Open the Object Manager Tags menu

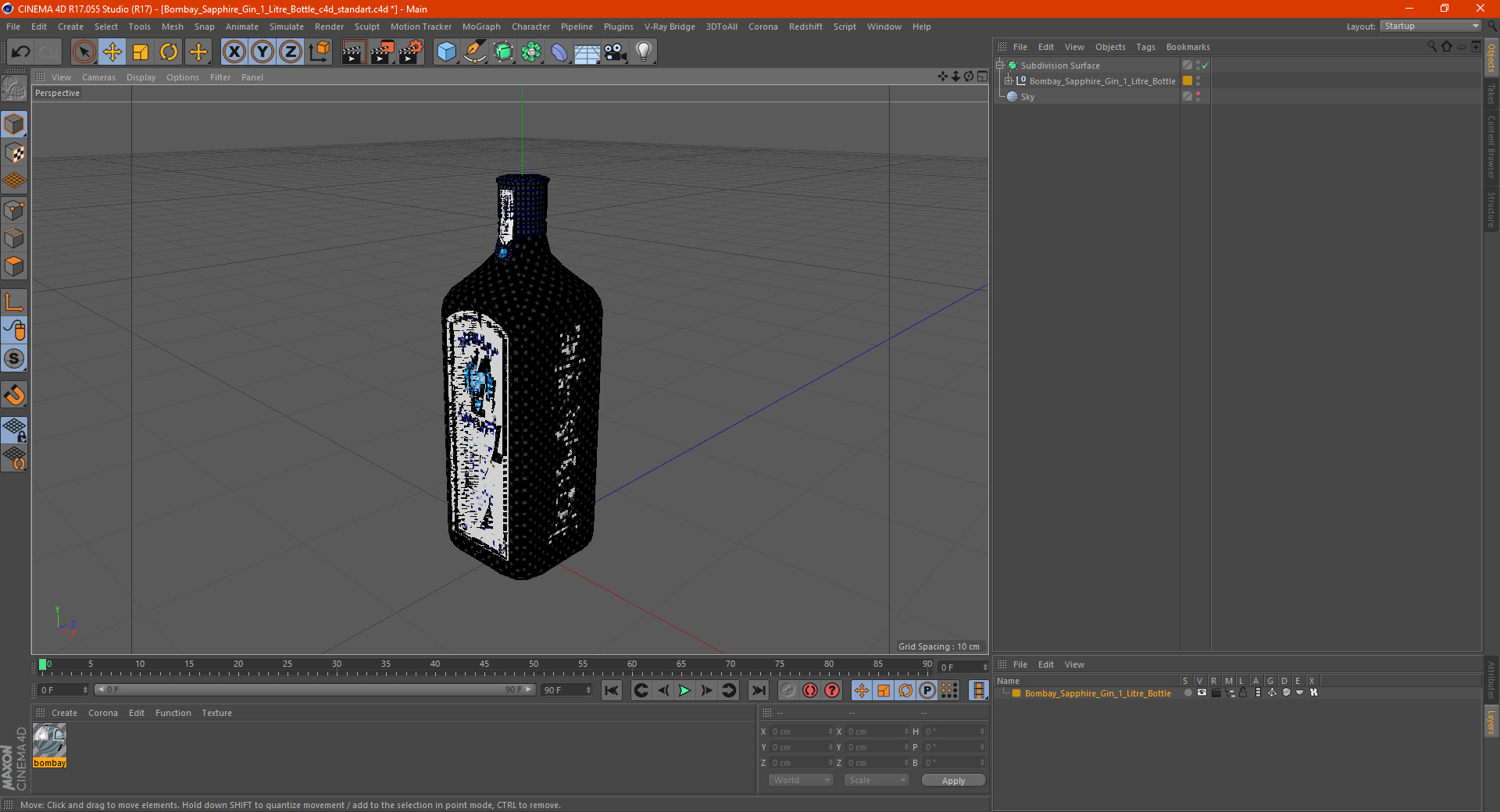[x=1145, y=47]
